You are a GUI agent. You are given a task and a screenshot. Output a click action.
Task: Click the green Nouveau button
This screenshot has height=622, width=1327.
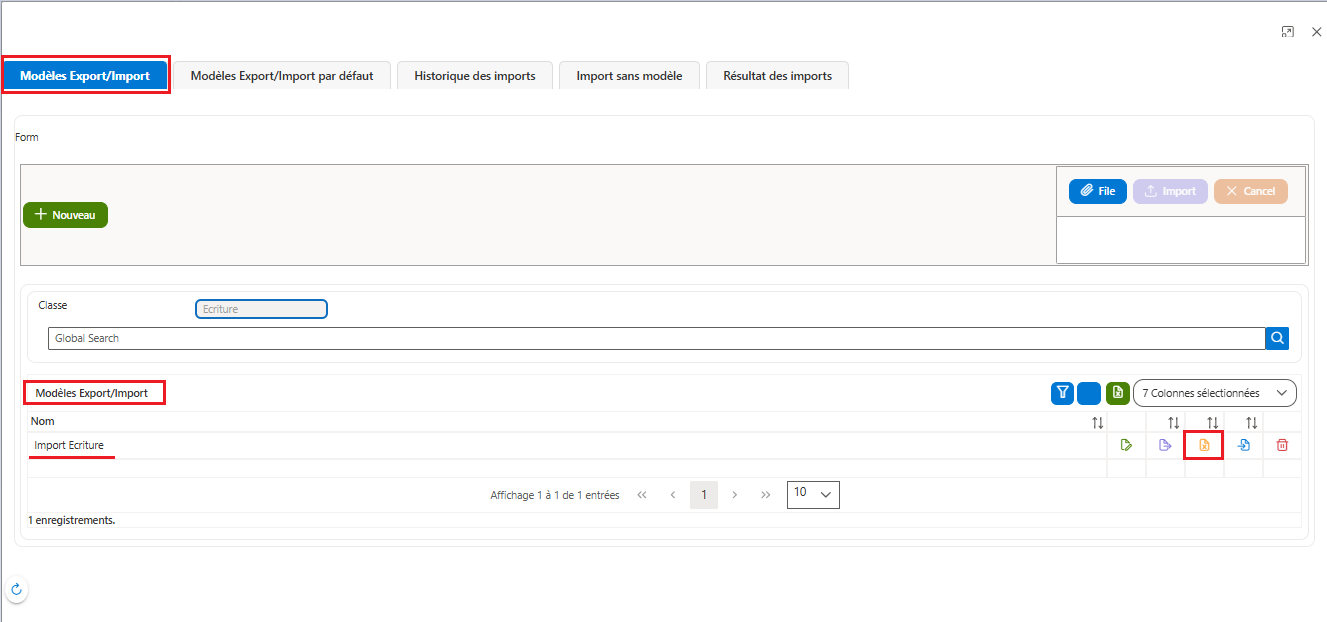coord(65,215)
